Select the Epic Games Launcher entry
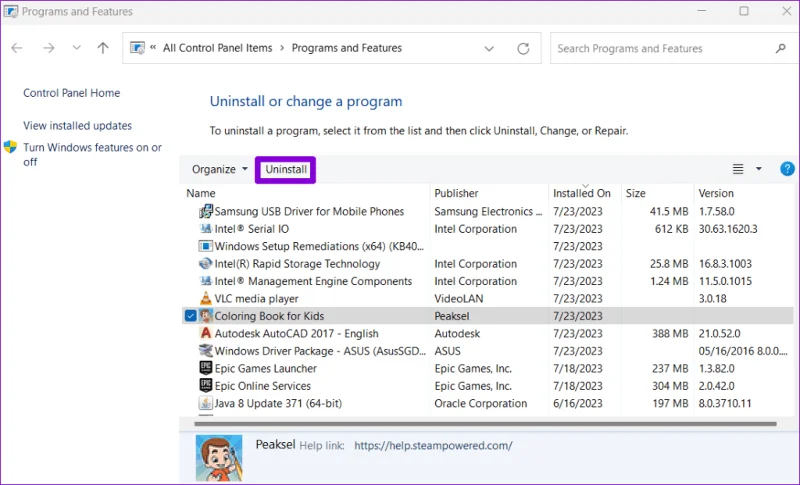The image size is (800, 485). pos(266,368)
